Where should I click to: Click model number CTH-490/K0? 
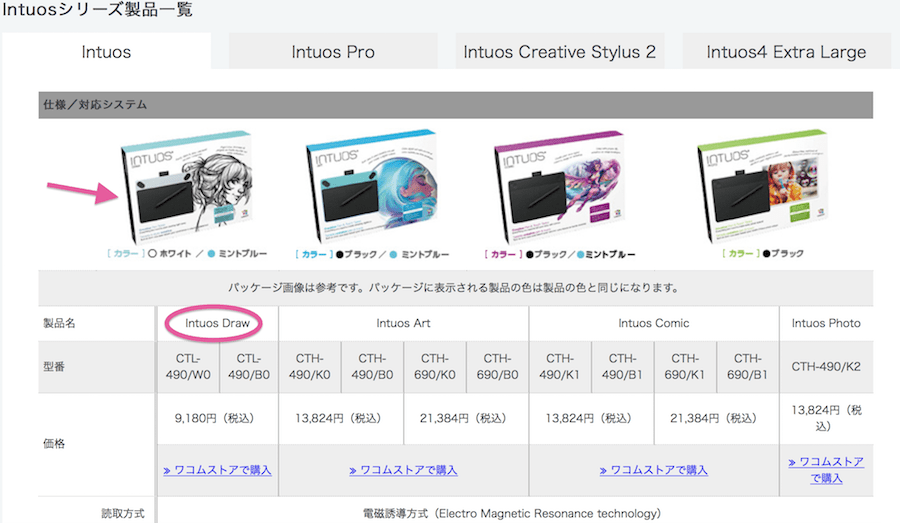coord(309,367)
